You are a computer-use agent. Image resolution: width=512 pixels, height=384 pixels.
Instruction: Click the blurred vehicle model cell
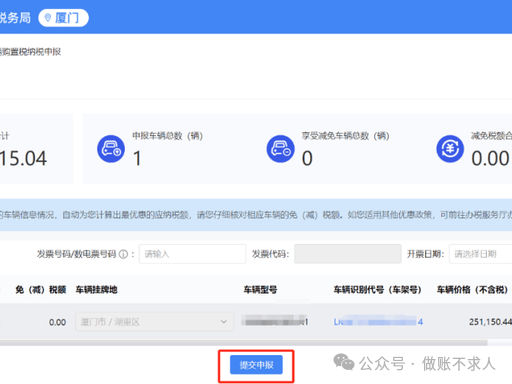pos(275,321)
